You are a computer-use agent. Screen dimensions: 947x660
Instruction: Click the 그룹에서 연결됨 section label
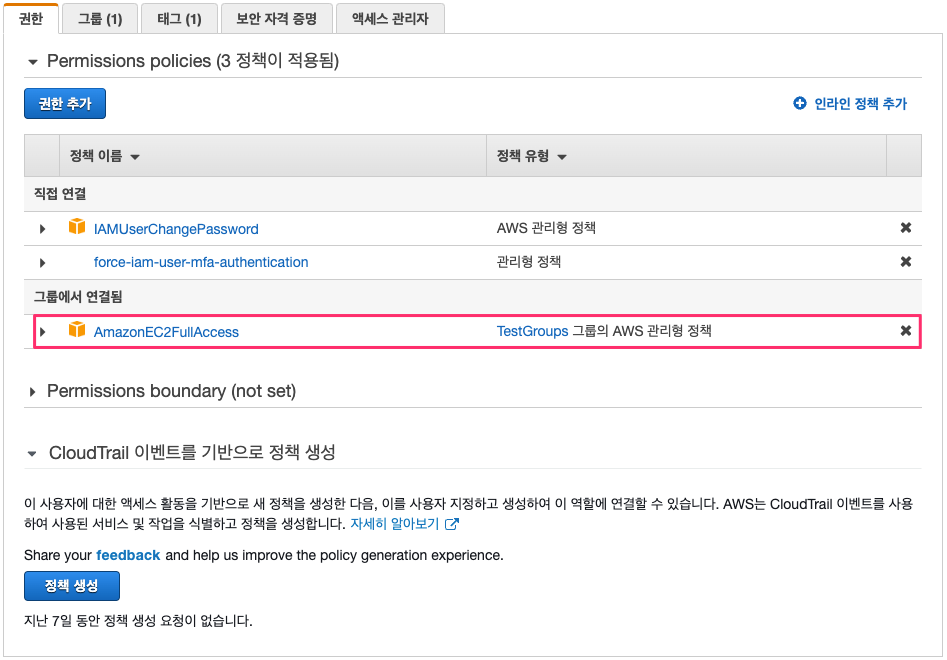pos(78,296)
